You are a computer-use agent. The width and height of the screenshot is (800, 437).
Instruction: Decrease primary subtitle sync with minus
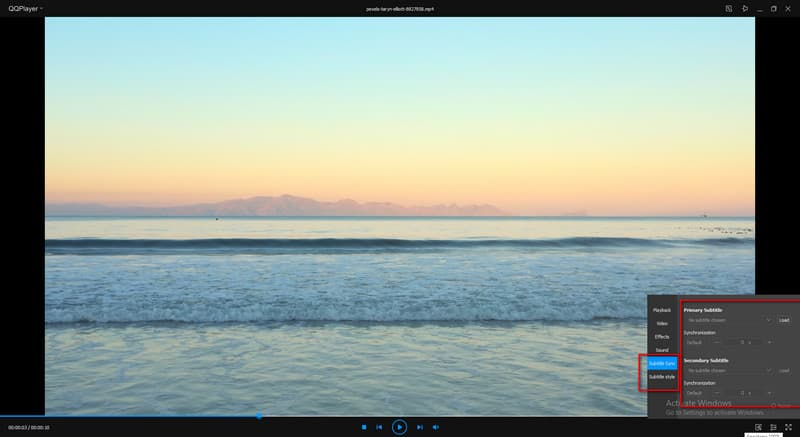[716, 342]
